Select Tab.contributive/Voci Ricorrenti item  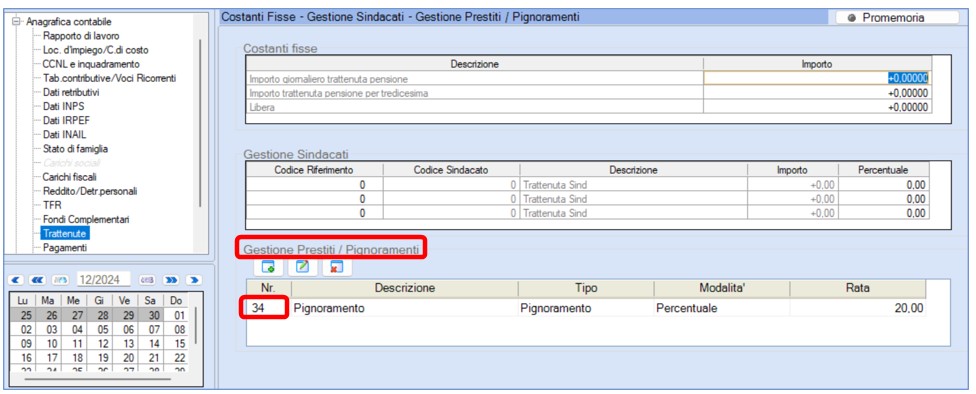(x=109, y=78)
